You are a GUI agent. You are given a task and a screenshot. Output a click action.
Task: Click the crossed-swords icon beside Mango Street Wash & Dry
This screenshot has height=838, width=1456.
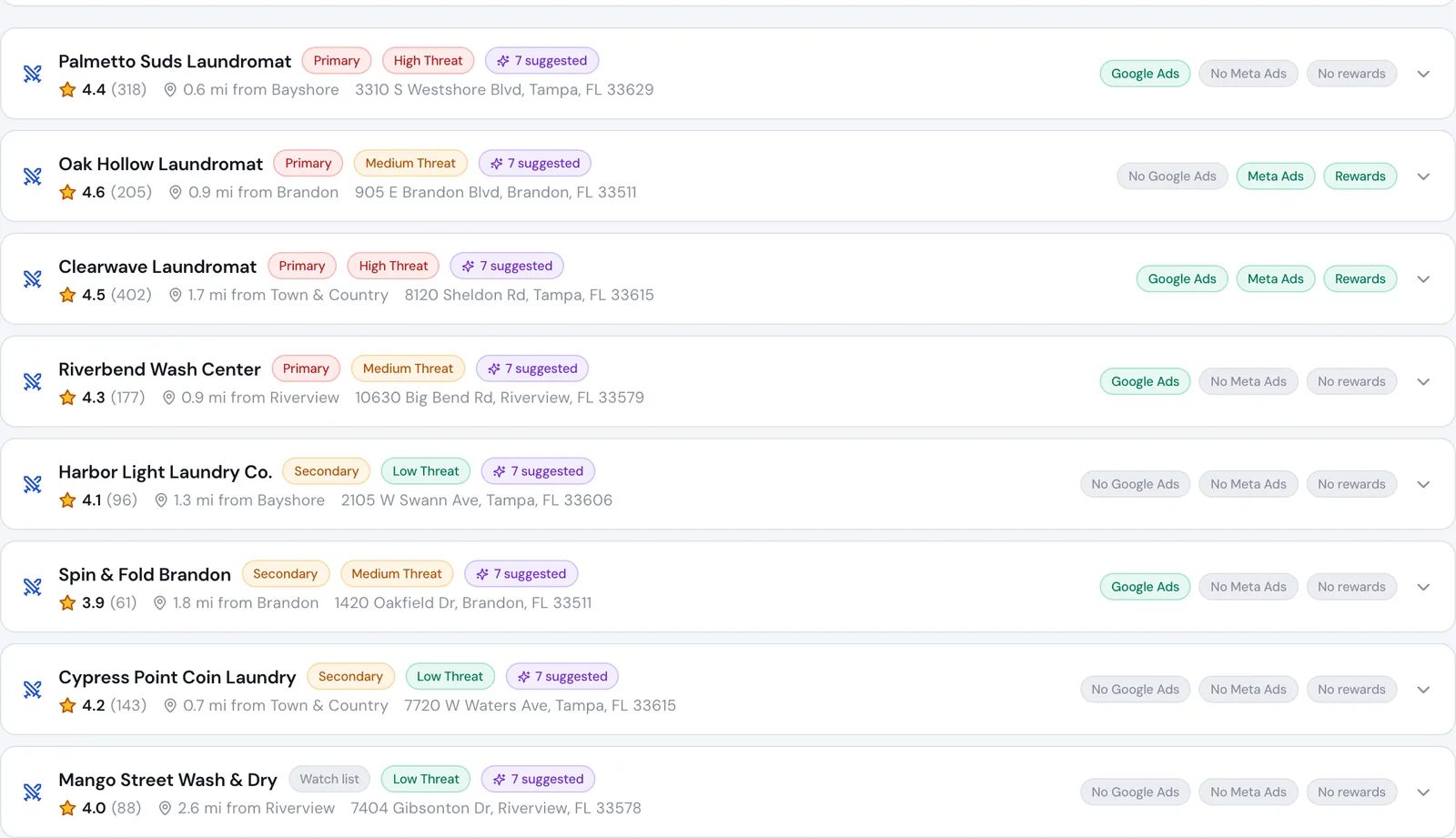tap(33, 793)
